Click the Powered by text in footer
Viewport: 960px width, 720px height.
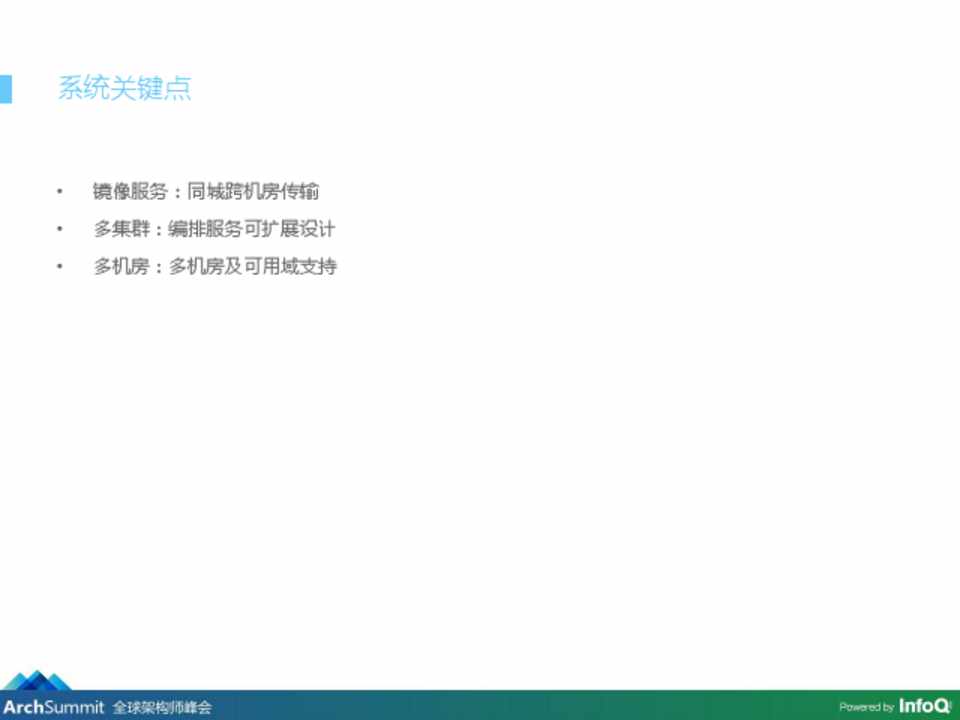[x=866, y=707]
